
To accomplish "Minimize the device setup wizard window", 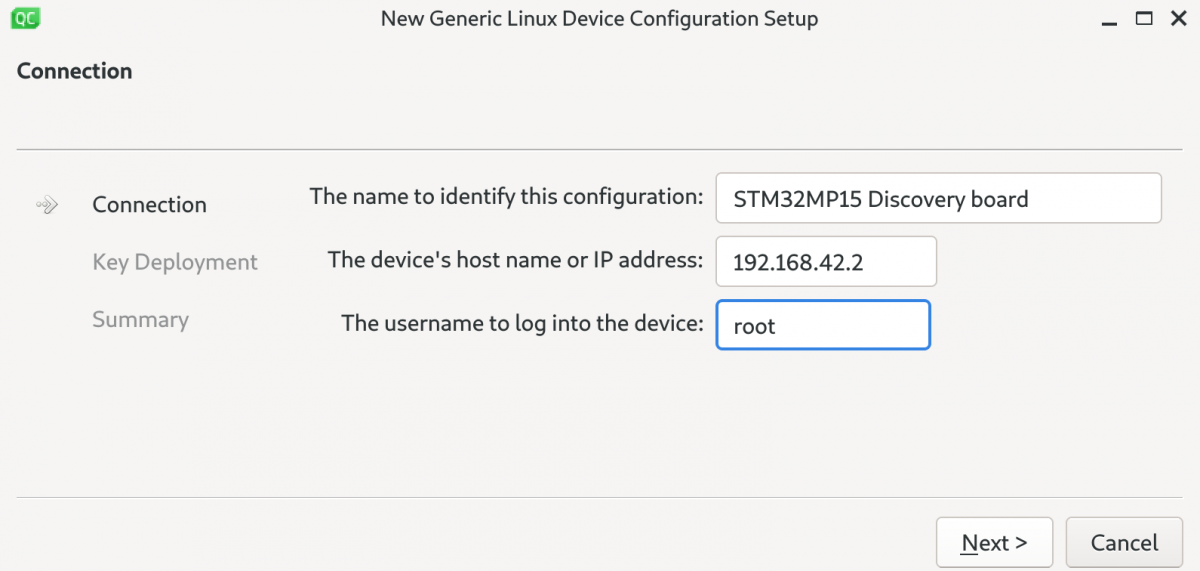I will tap(1110, 20).
